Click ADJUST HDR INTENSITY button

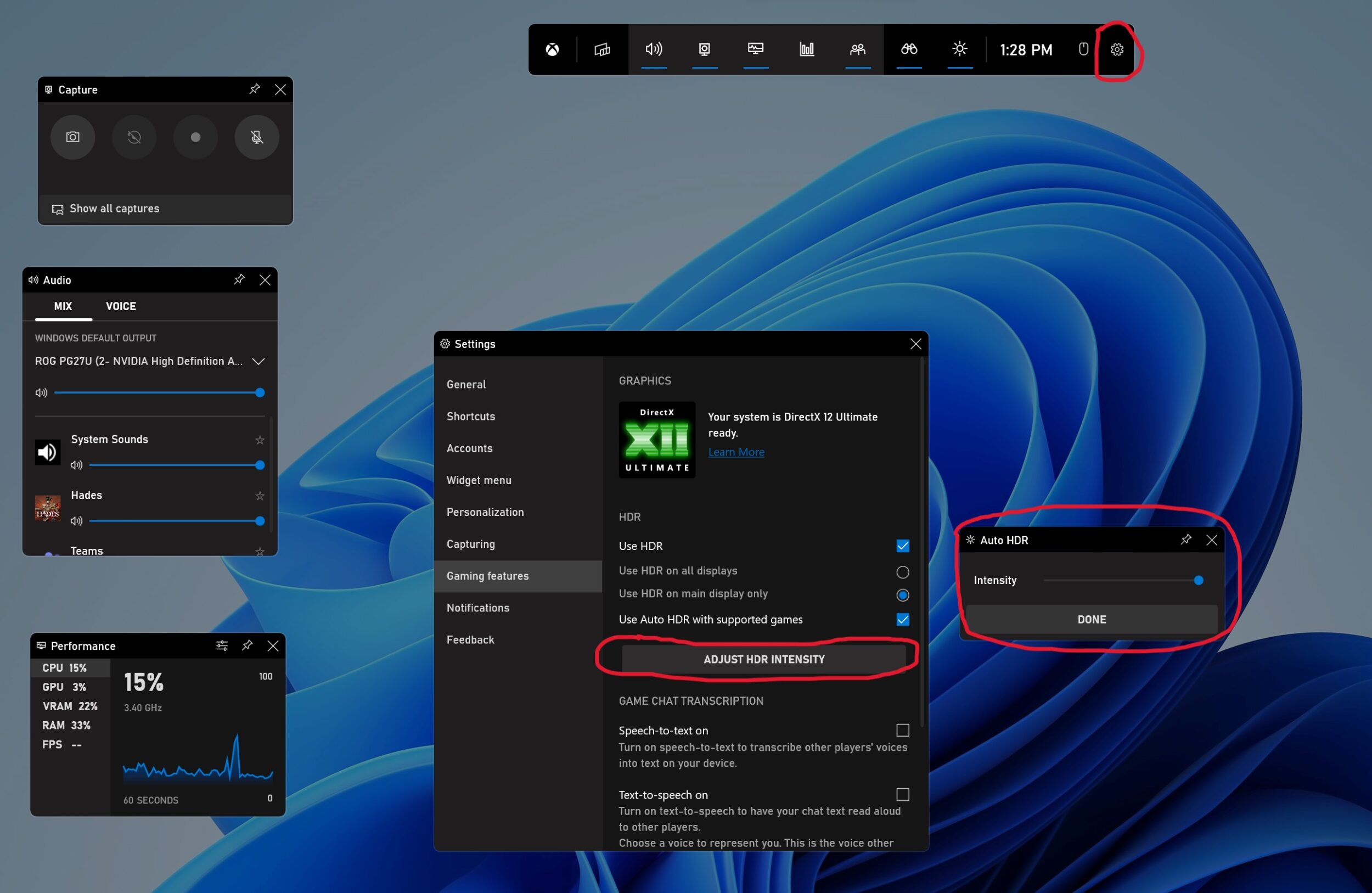(x=763, y=659)
